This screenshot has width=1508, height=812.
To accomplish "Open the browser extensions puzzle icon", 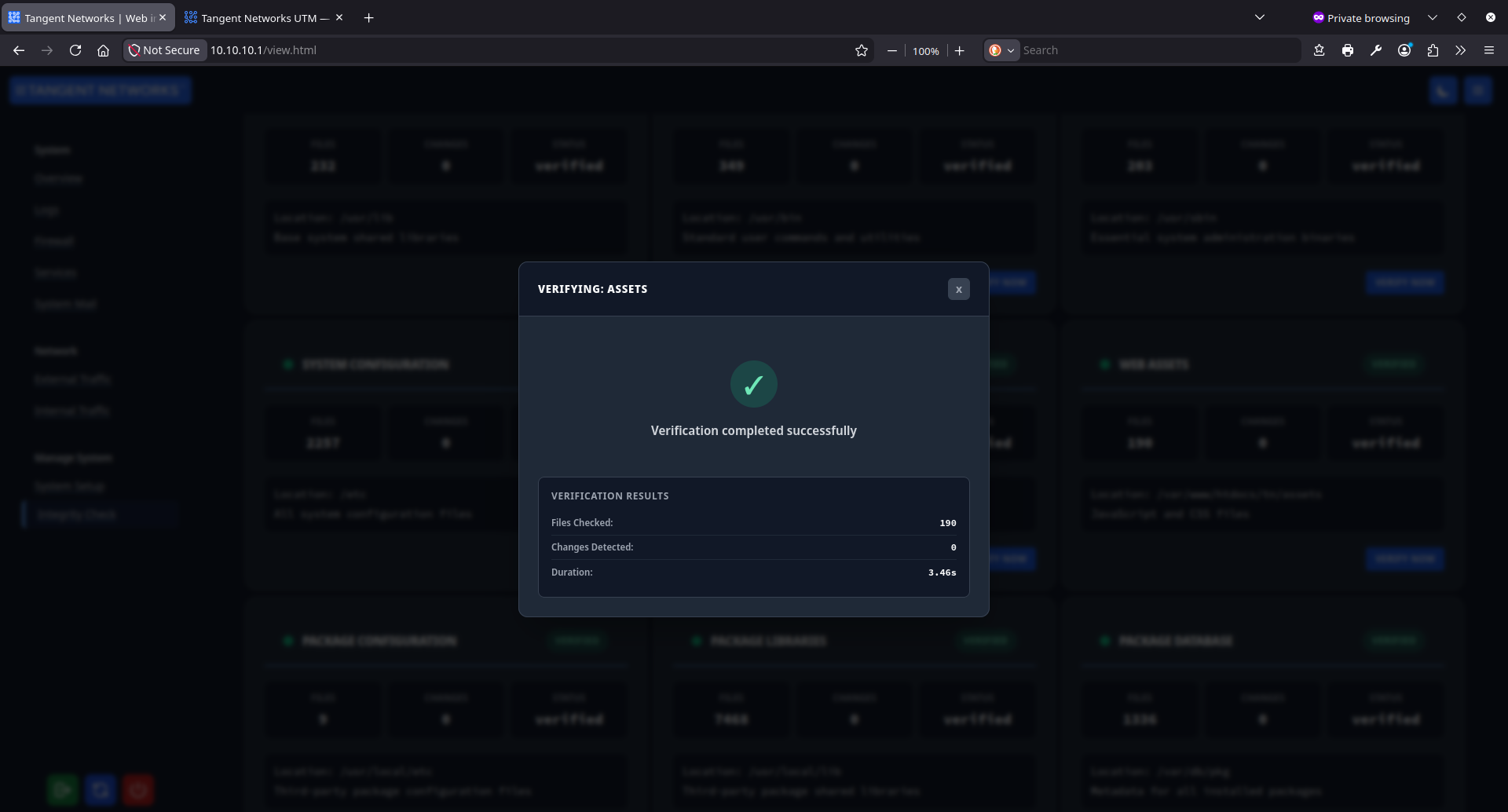I will click(1433, 49).
